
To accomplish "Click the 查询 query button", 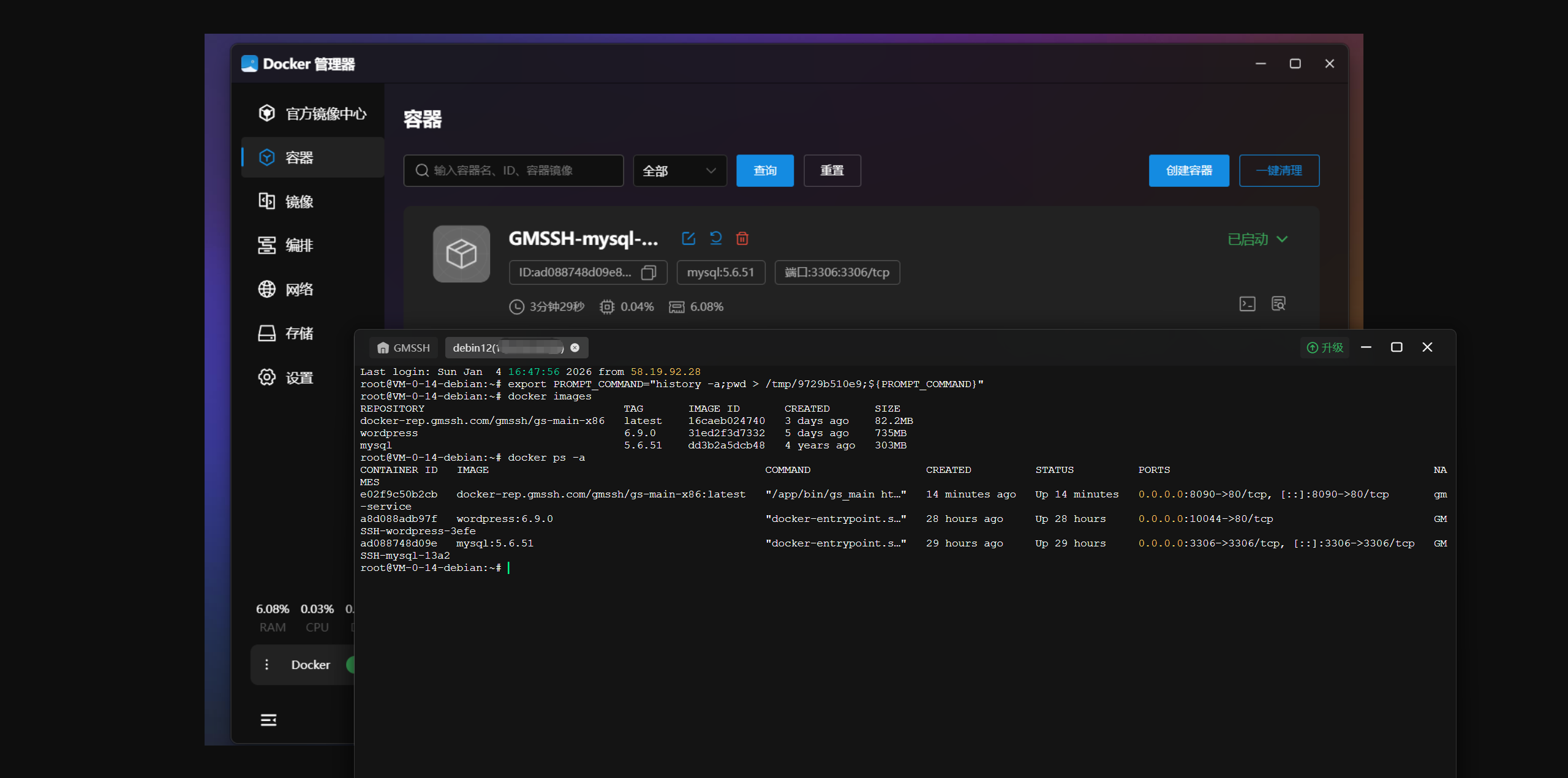I will 764,171.
